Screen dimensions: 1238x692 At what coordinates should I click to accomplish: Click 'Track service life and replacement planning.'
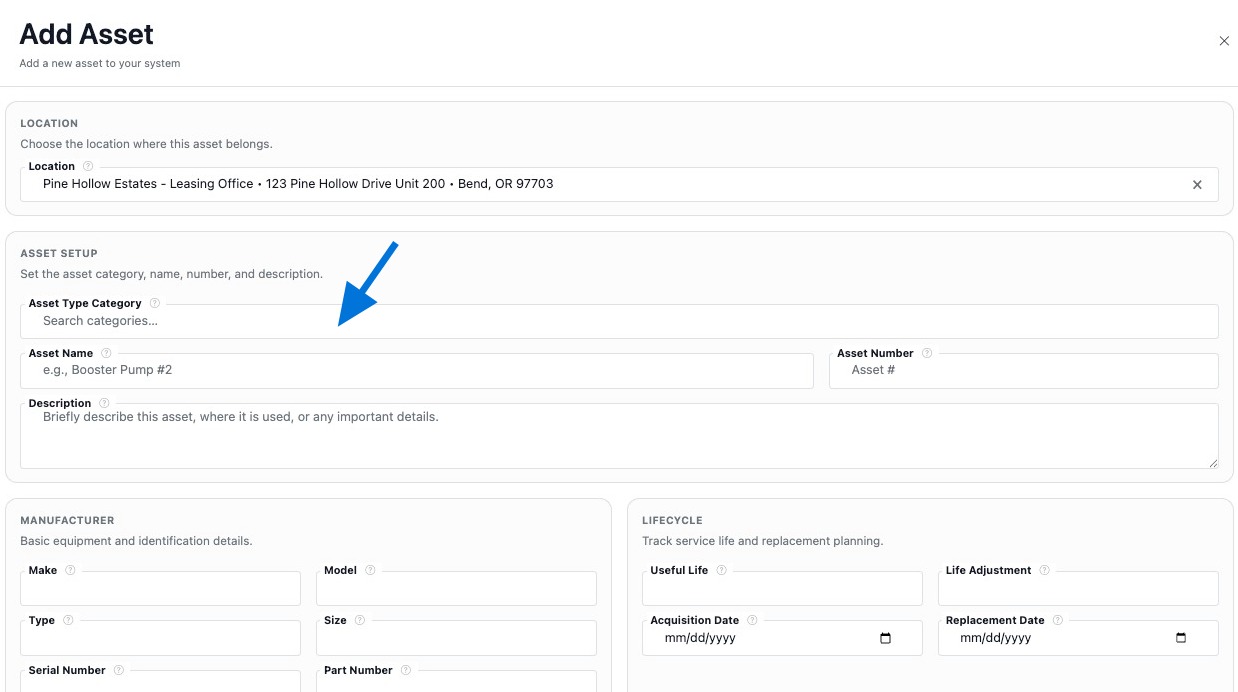click(762, 541)
